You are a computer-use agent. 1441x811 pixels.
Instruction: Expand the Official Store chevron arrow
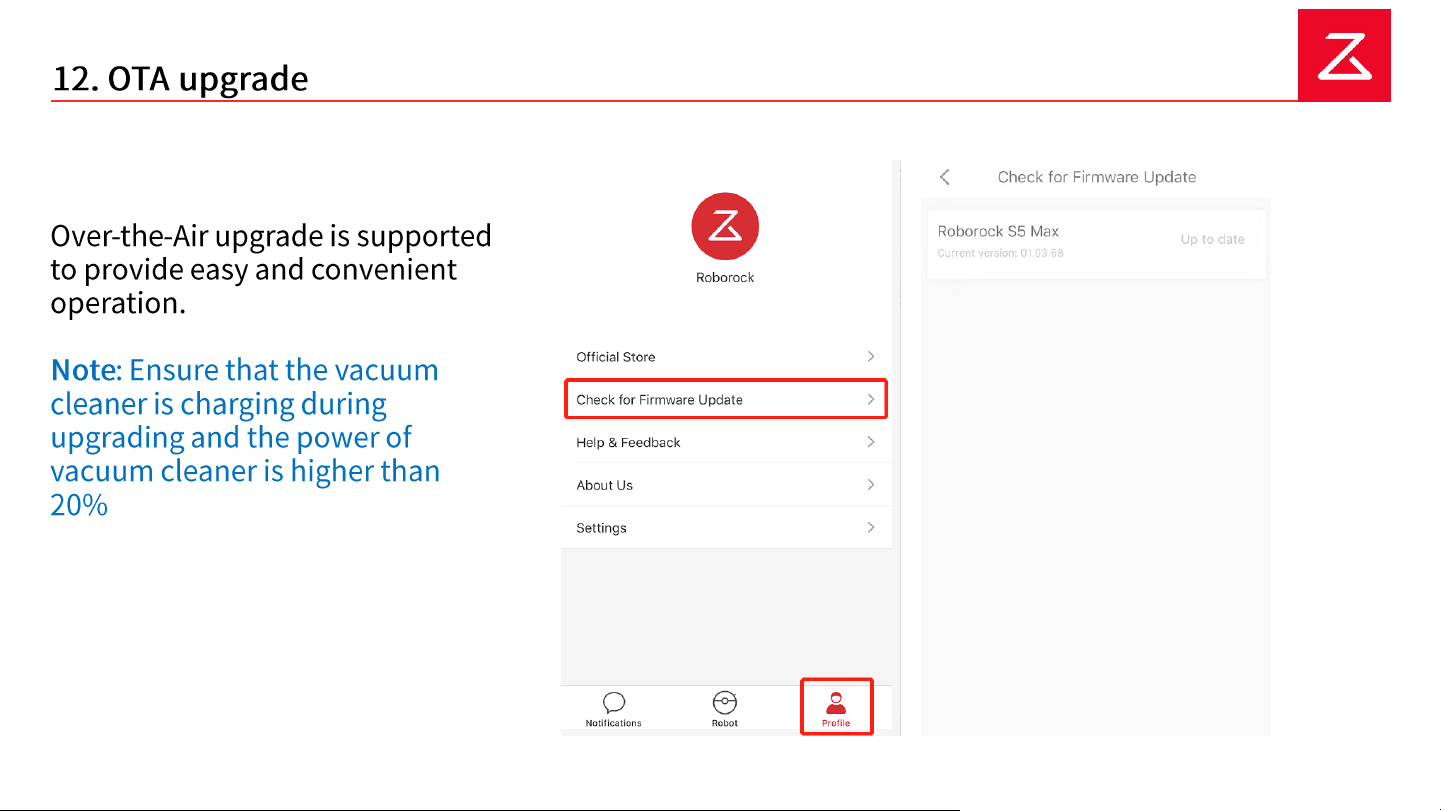click(x=871, y=356)
